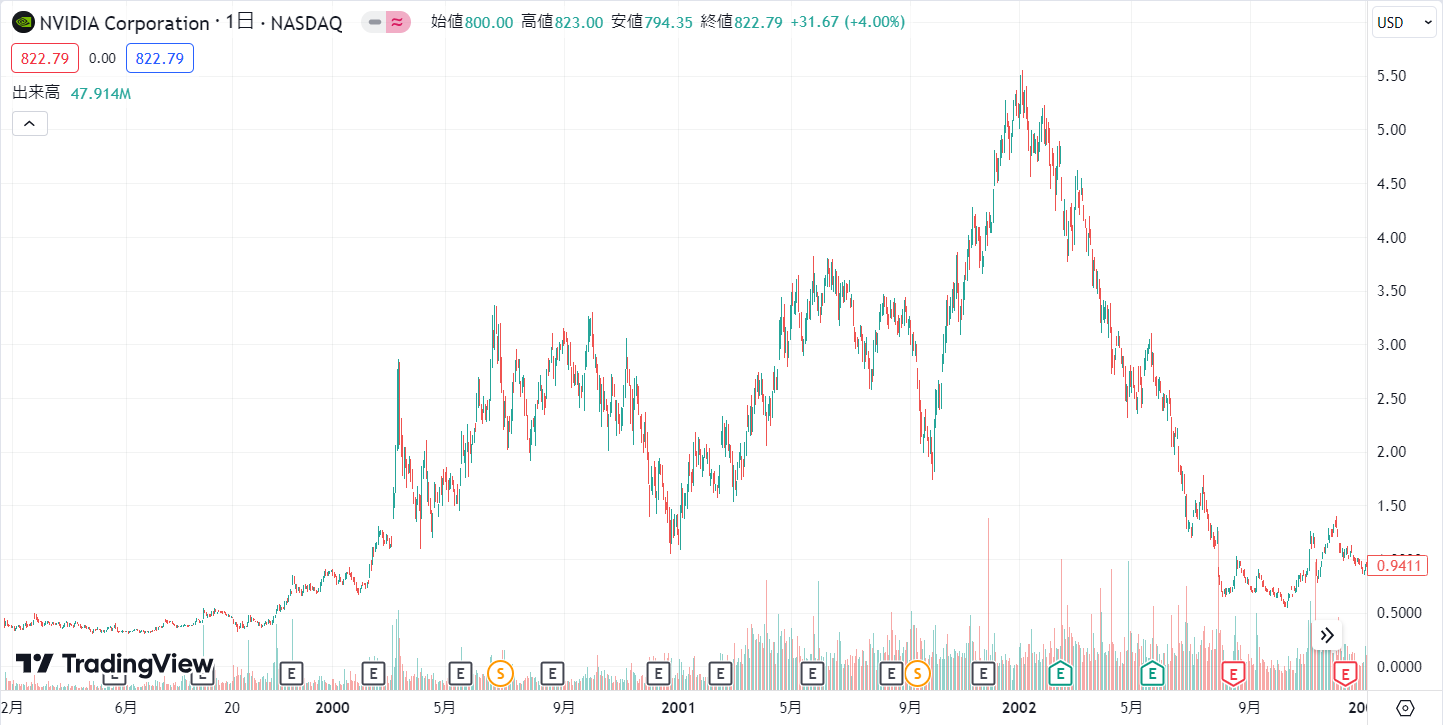Click the 2000 year label on time axis
The width and height of the screenshot is (1443, 725).
click(332, 708)
